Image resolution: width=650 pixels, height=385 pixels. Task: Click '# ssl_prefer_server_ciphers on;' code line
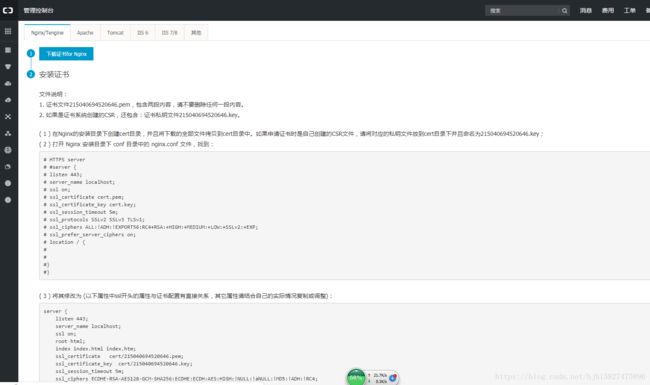[x=90, y=235]
